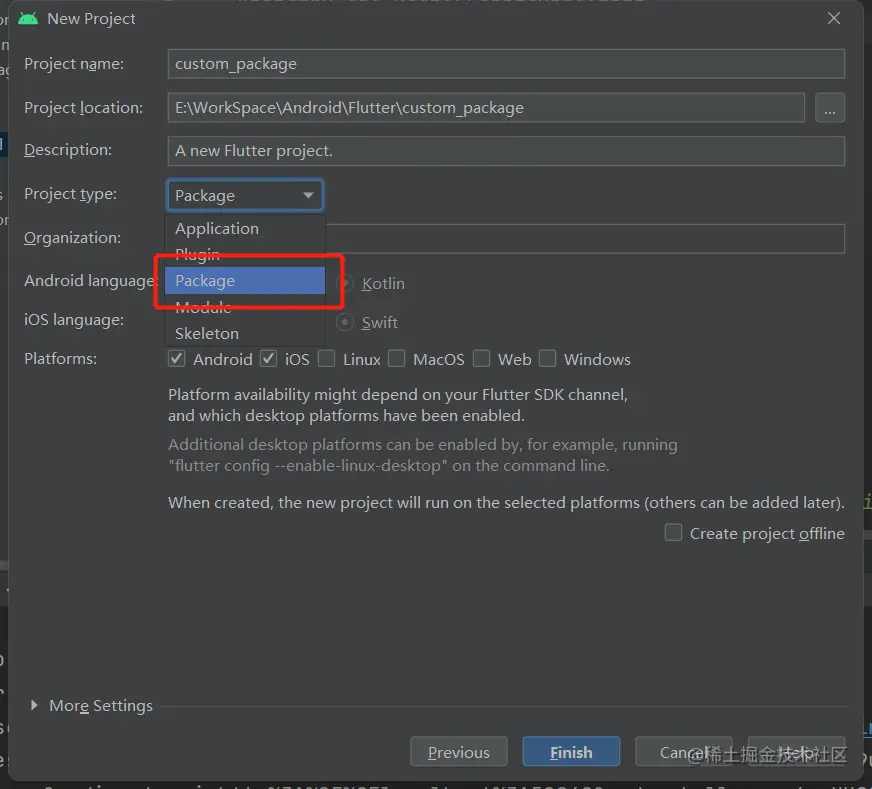Go back with the Previous button
The width and height of the screenshot is (872, 789).
tap(459, 752)
